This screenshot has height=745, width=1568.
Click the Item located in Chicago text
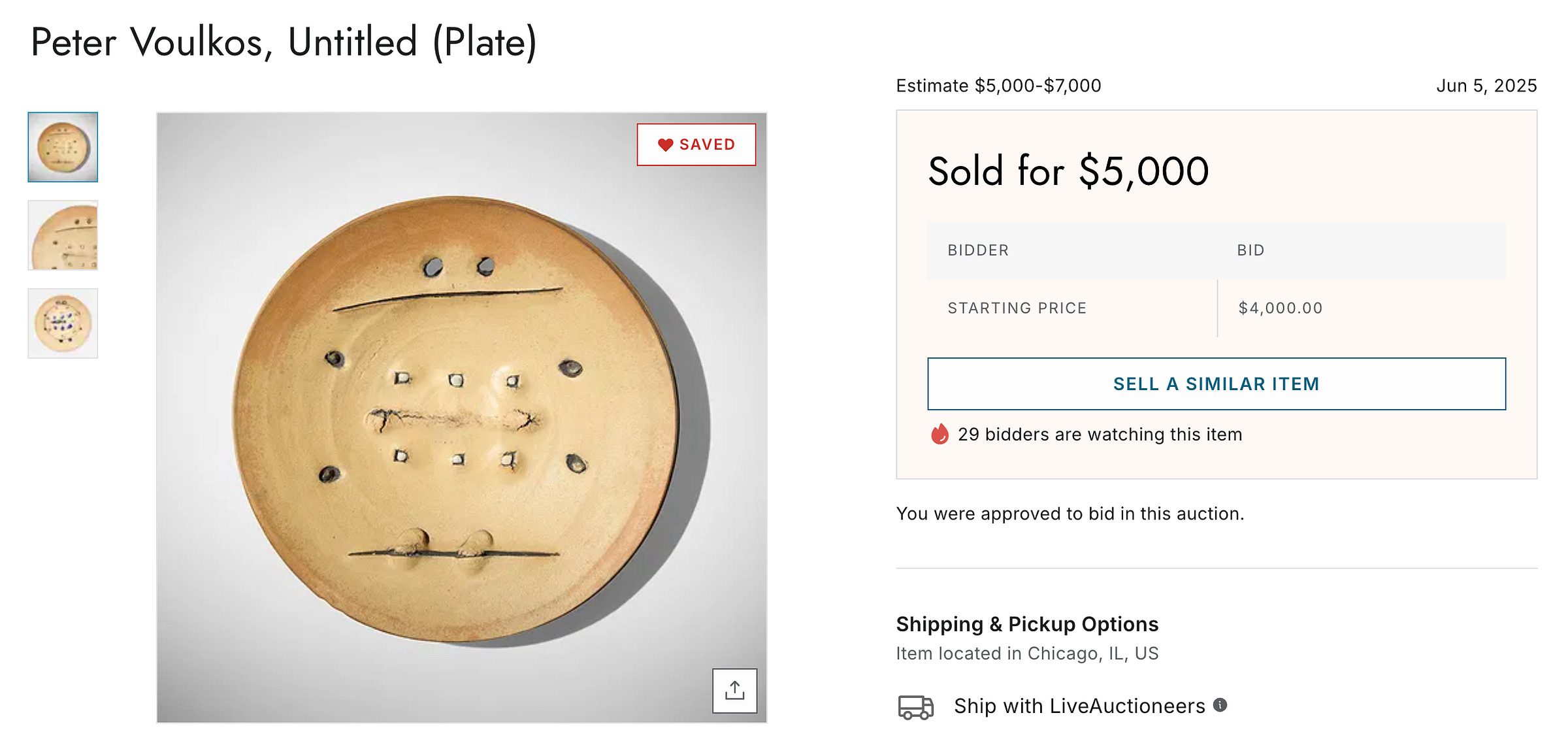point(1027,654)
